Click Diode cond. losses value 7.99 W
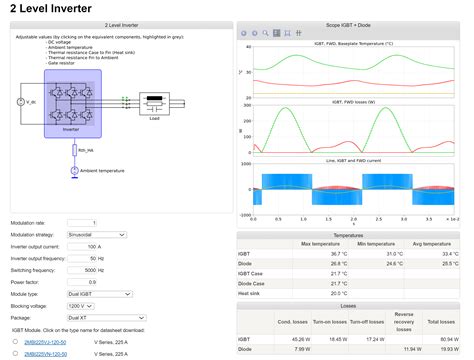The image size is (474, 360). [302, 349]
